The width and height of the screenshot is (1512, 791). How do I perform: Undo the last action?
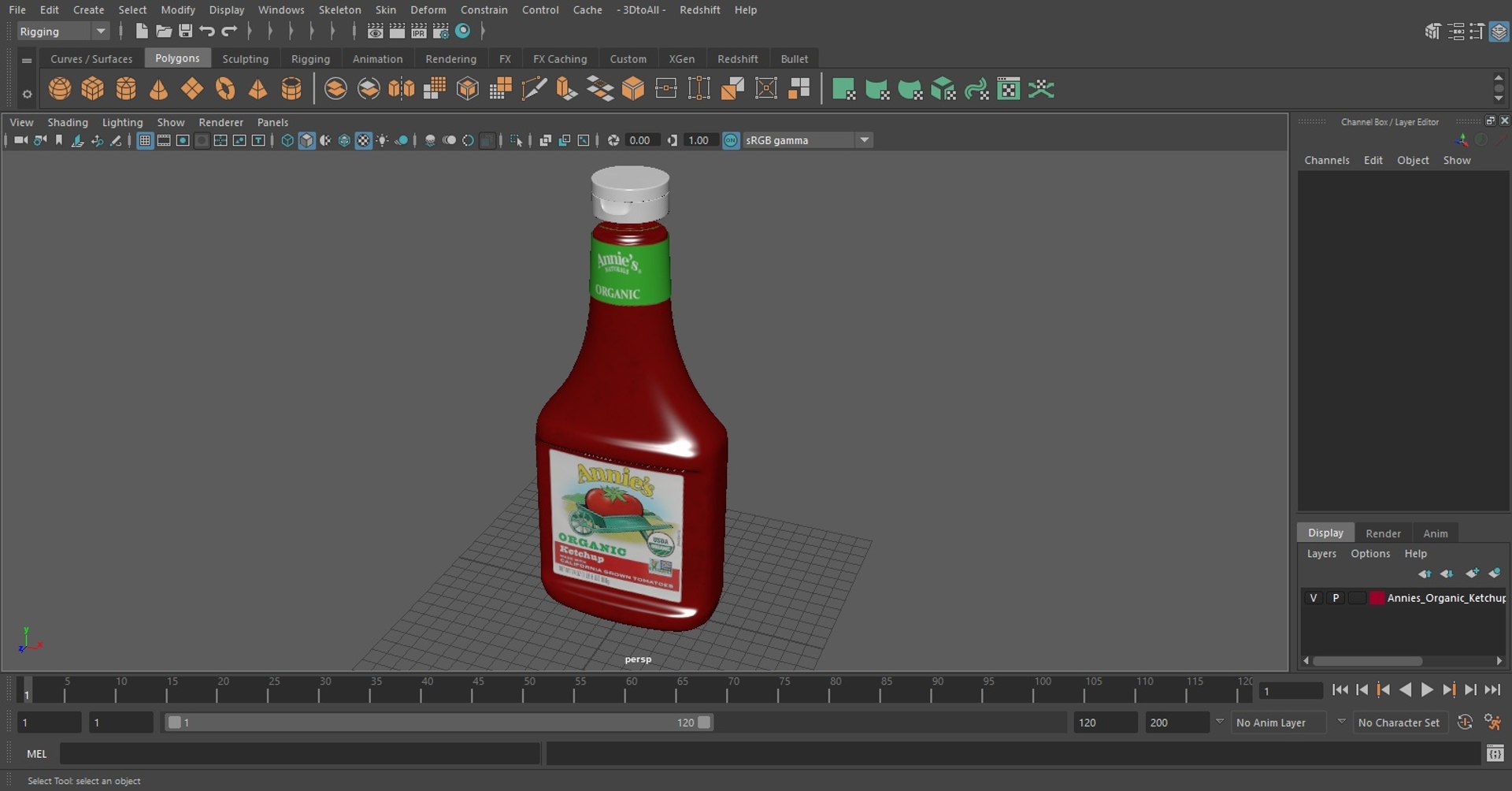tap(207, 31)
